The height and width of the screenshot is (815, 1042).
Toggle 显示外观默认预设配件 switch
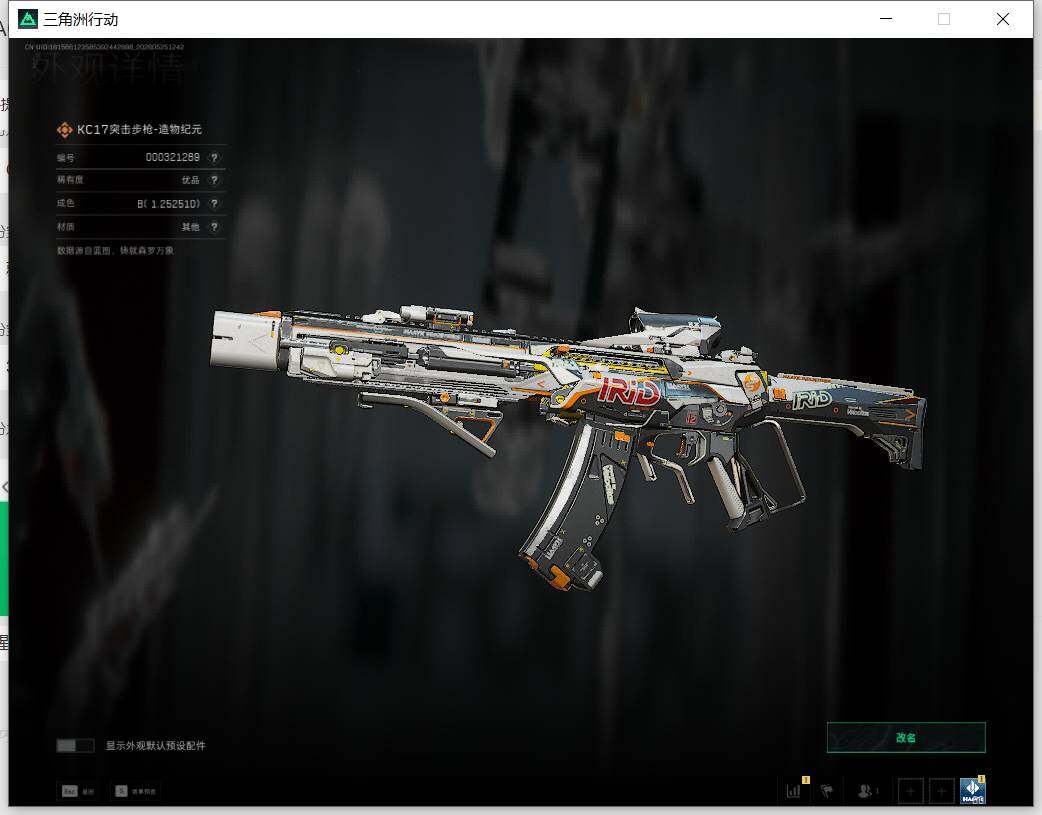(75, 745)
